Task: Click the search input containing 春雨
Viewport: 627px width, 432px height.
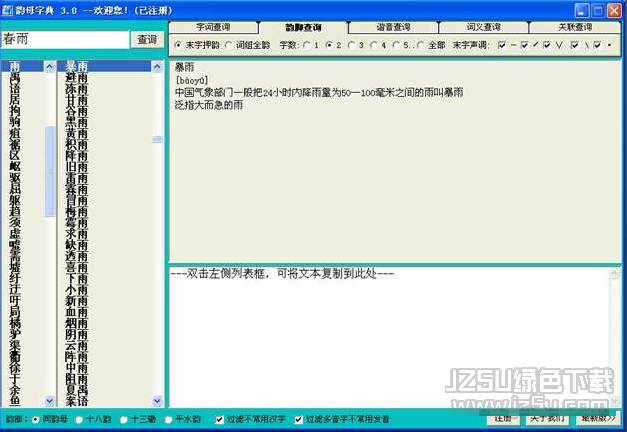Action: (x=65, y=40)
